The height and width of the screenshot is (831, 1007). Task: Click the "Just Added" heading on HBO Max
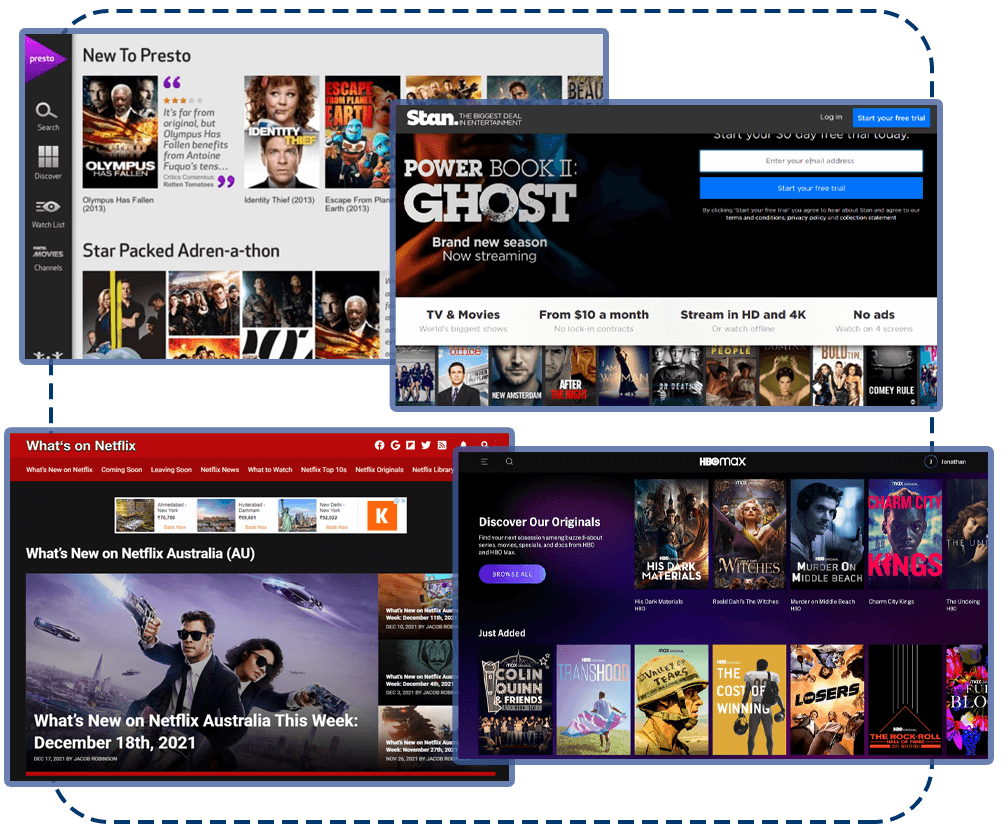(502, 633)
